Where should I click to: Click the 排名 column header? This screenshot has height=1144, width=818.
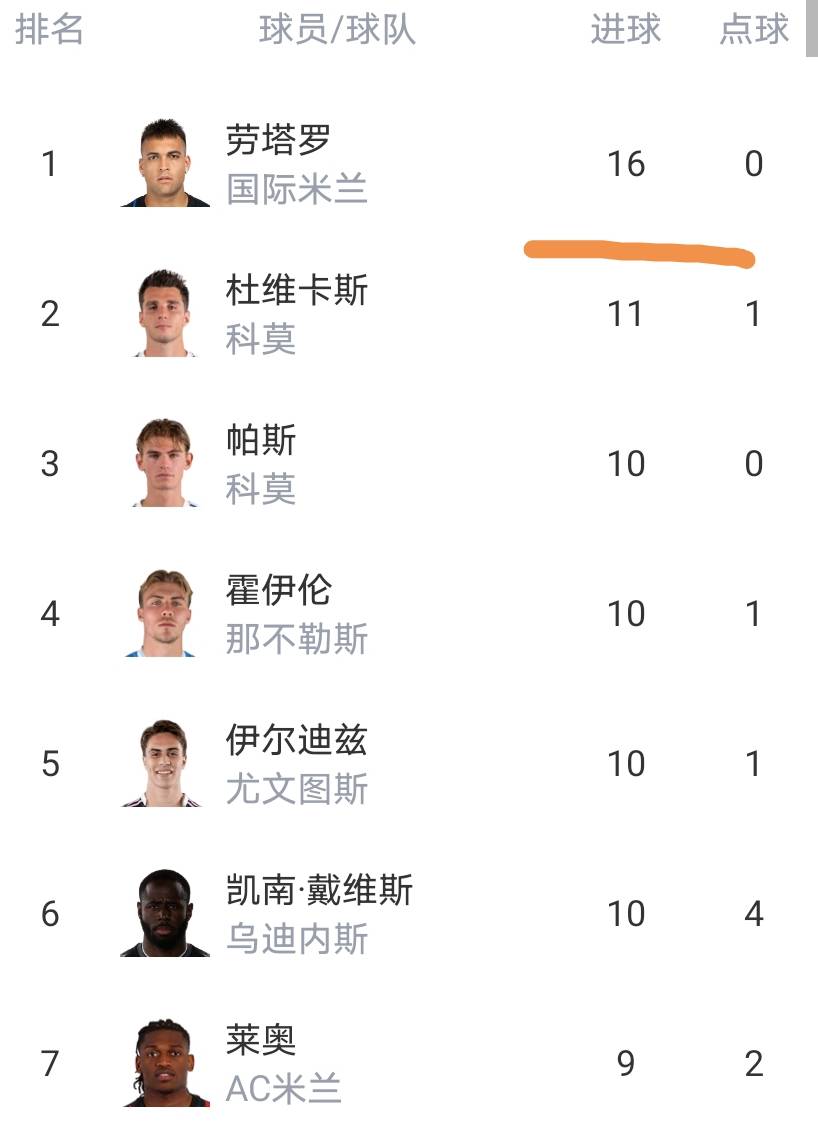[x=49, y=30]
